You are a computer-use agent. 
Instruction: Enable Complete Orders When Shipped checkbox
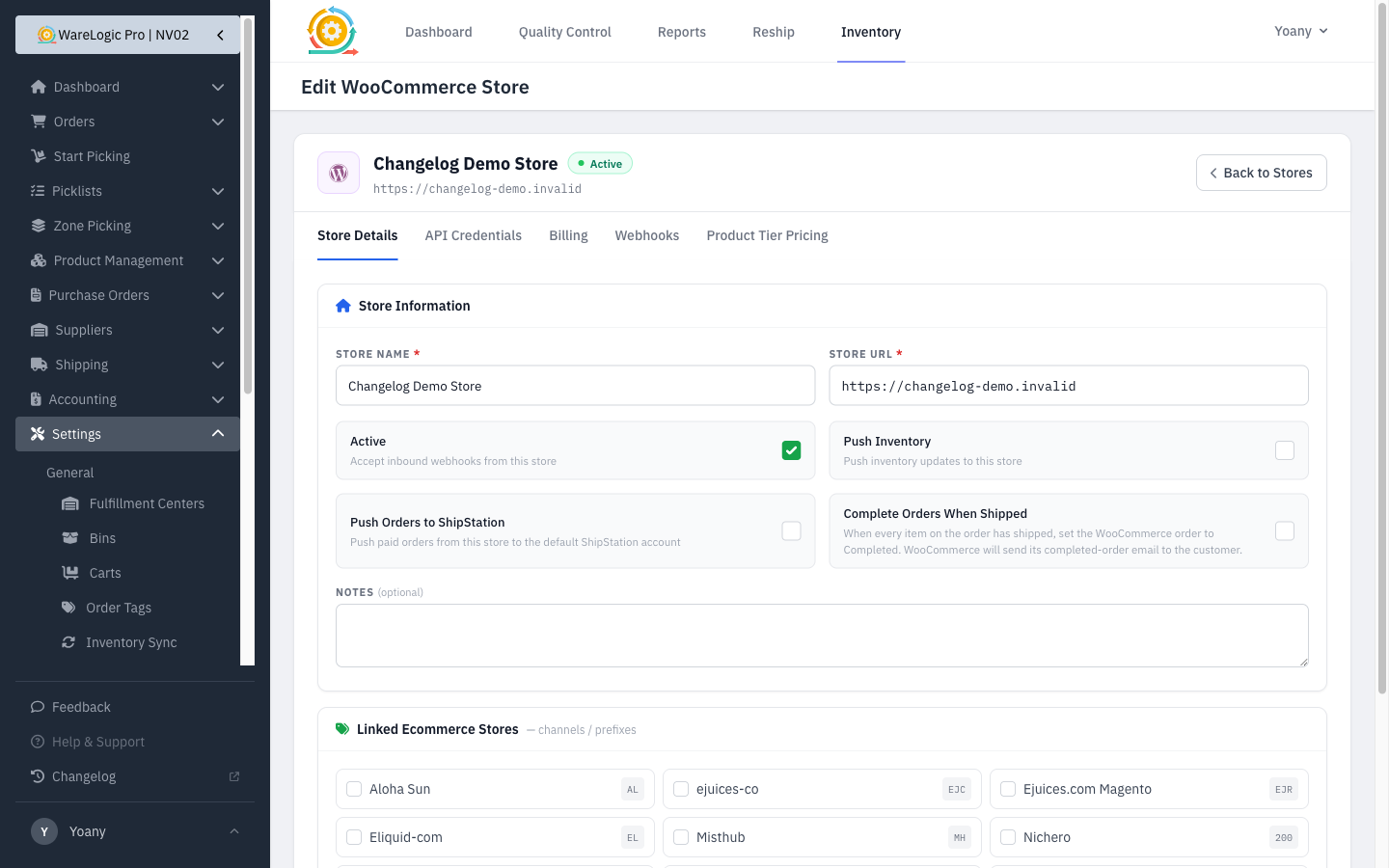pyautogui.click(x=1285, y=531)
